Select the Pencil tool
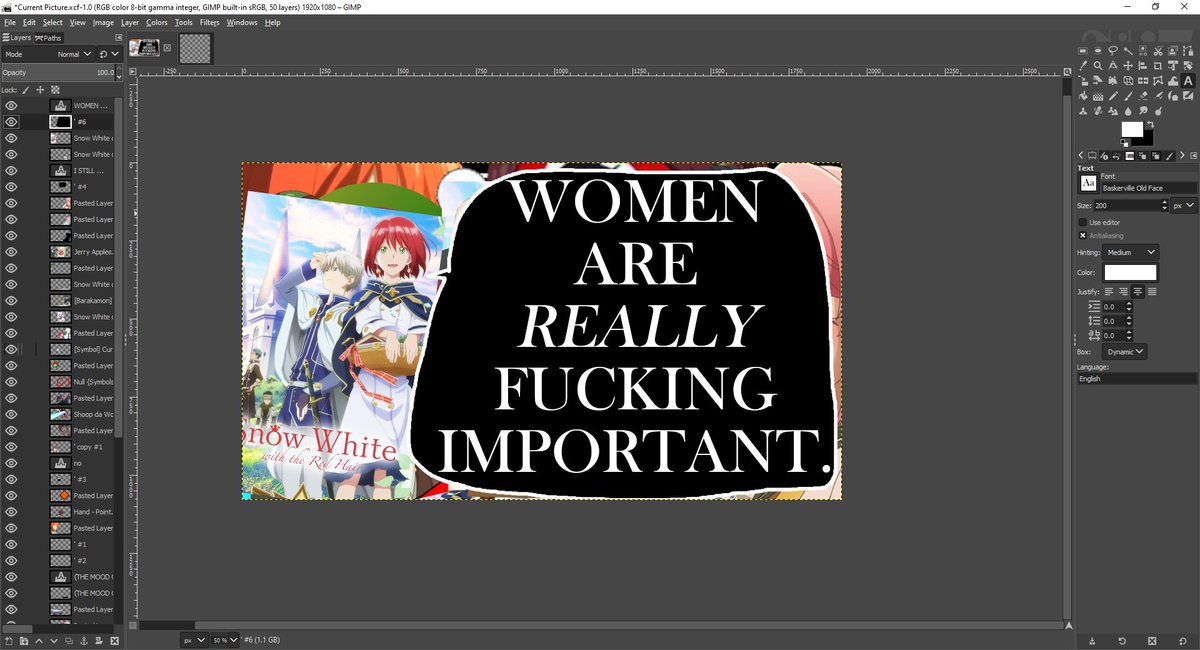Screen dimensions: 1200x650 1113,96
